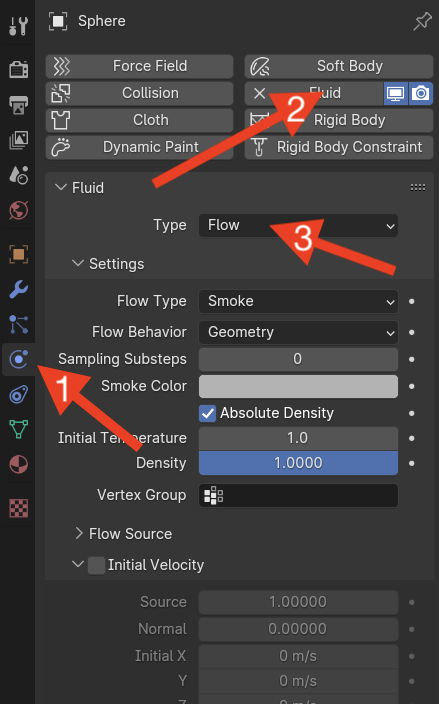Image resolution: width=439 pixels, height=704 pixels.
Task: Open the Tool properties tab
Action: [18, 26]
